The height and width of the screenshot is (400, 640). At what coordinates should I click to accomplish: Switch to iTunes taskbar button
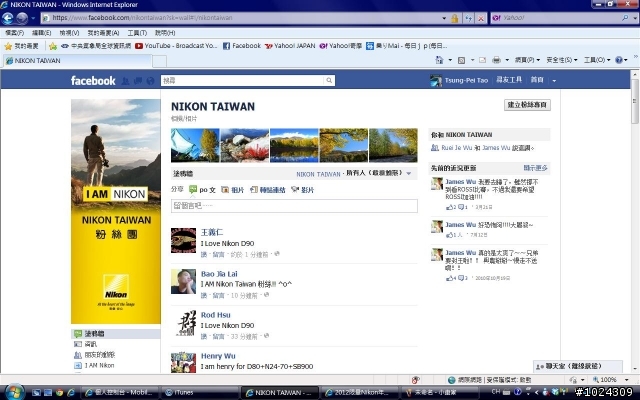pos(199,393)
